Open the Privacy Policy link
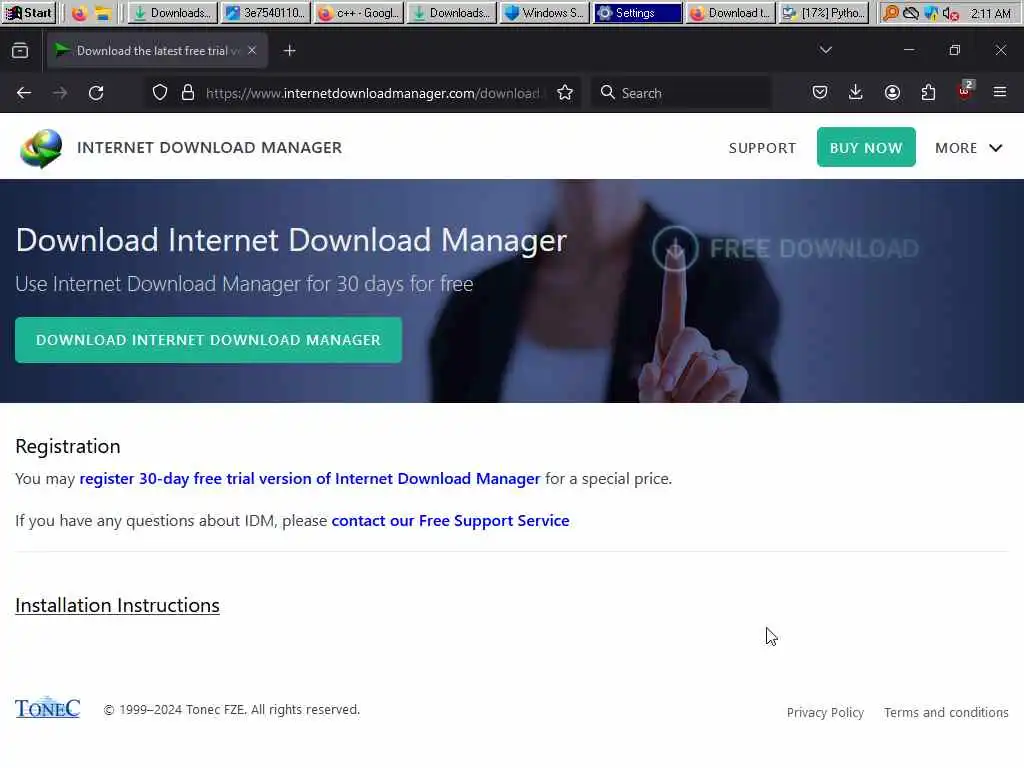 (x=825, y=712)
